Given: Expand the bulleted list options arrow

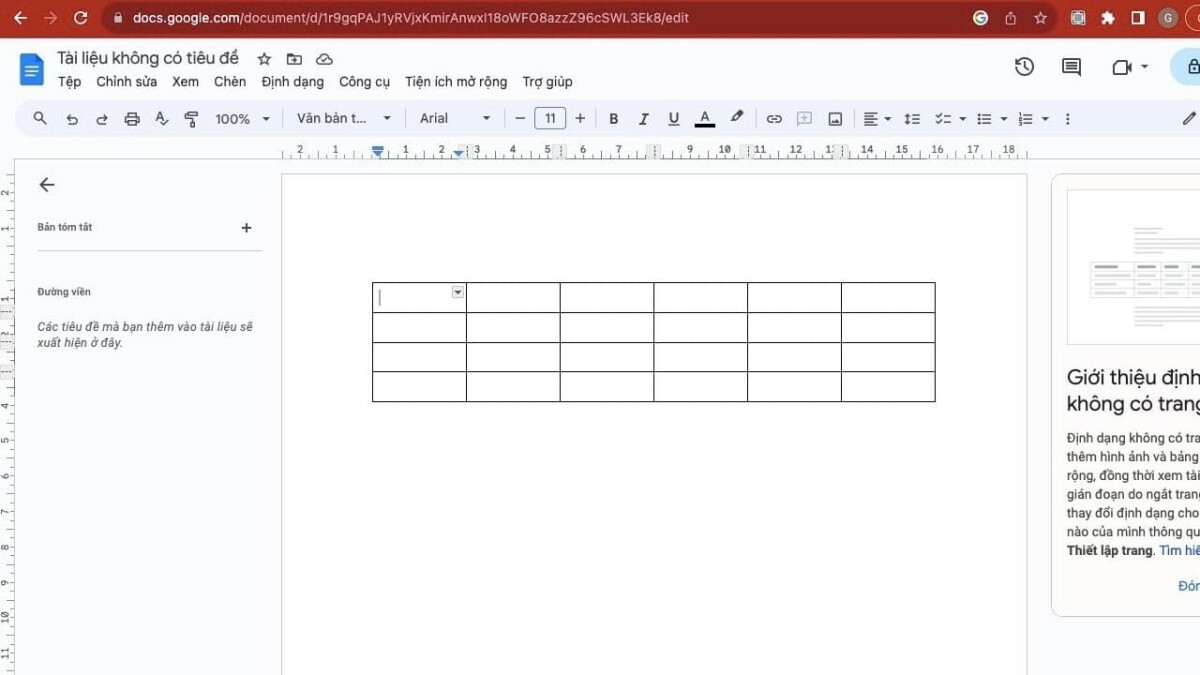Looking at the screenshot, I should pyautogui.click(x=1004, y=119).
